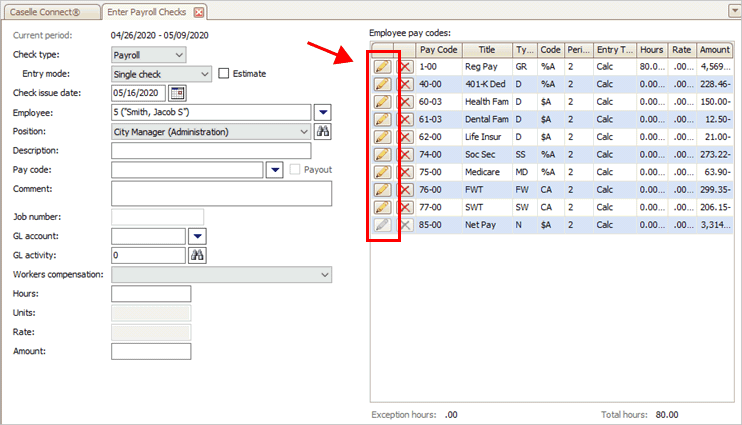
Task: Edit the Life Insur pay code row
Action: coord(382,137)
